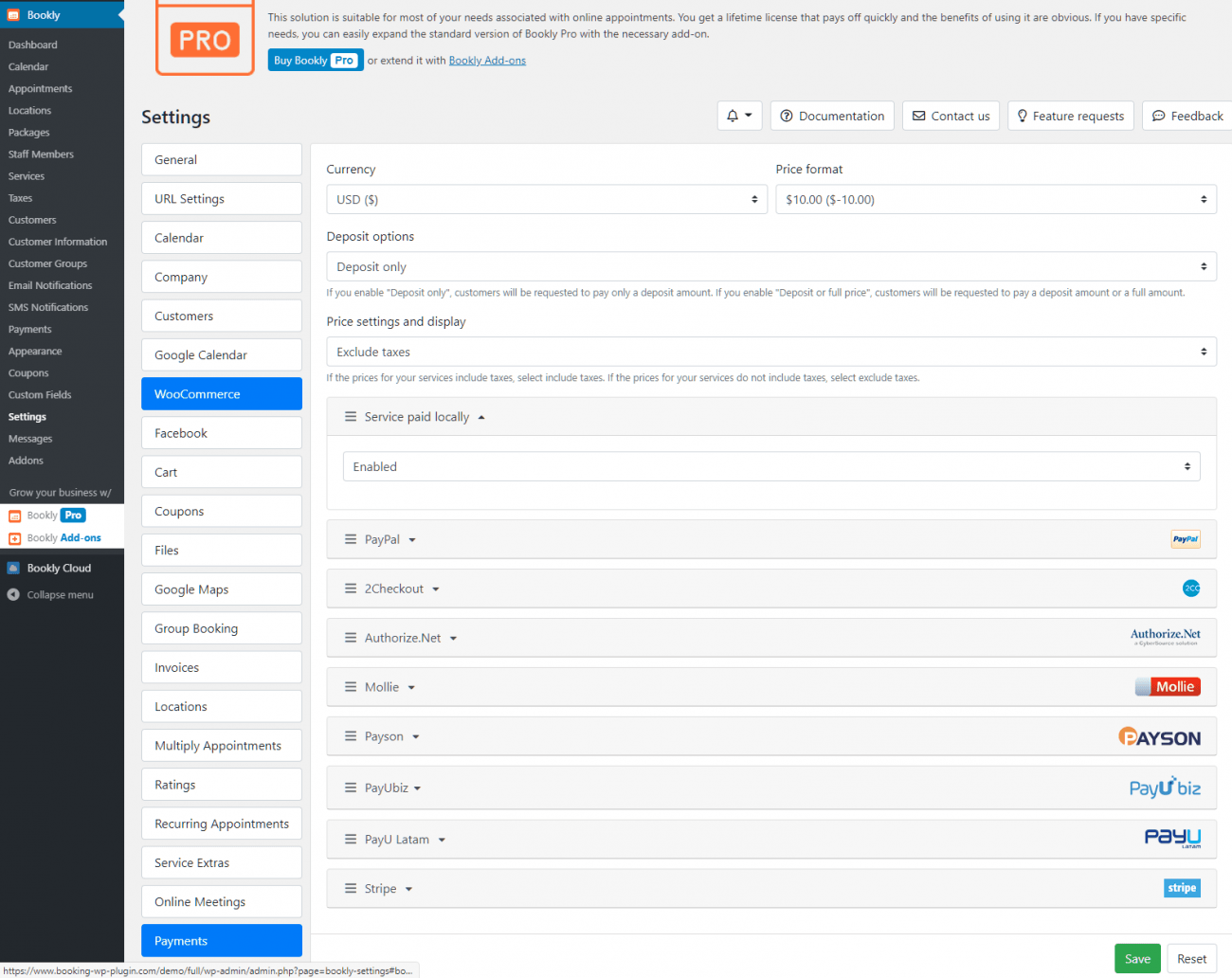Go to Appointments in the sidebar
The width and height of the screenshot is (1232, 978).
[41, 88]
